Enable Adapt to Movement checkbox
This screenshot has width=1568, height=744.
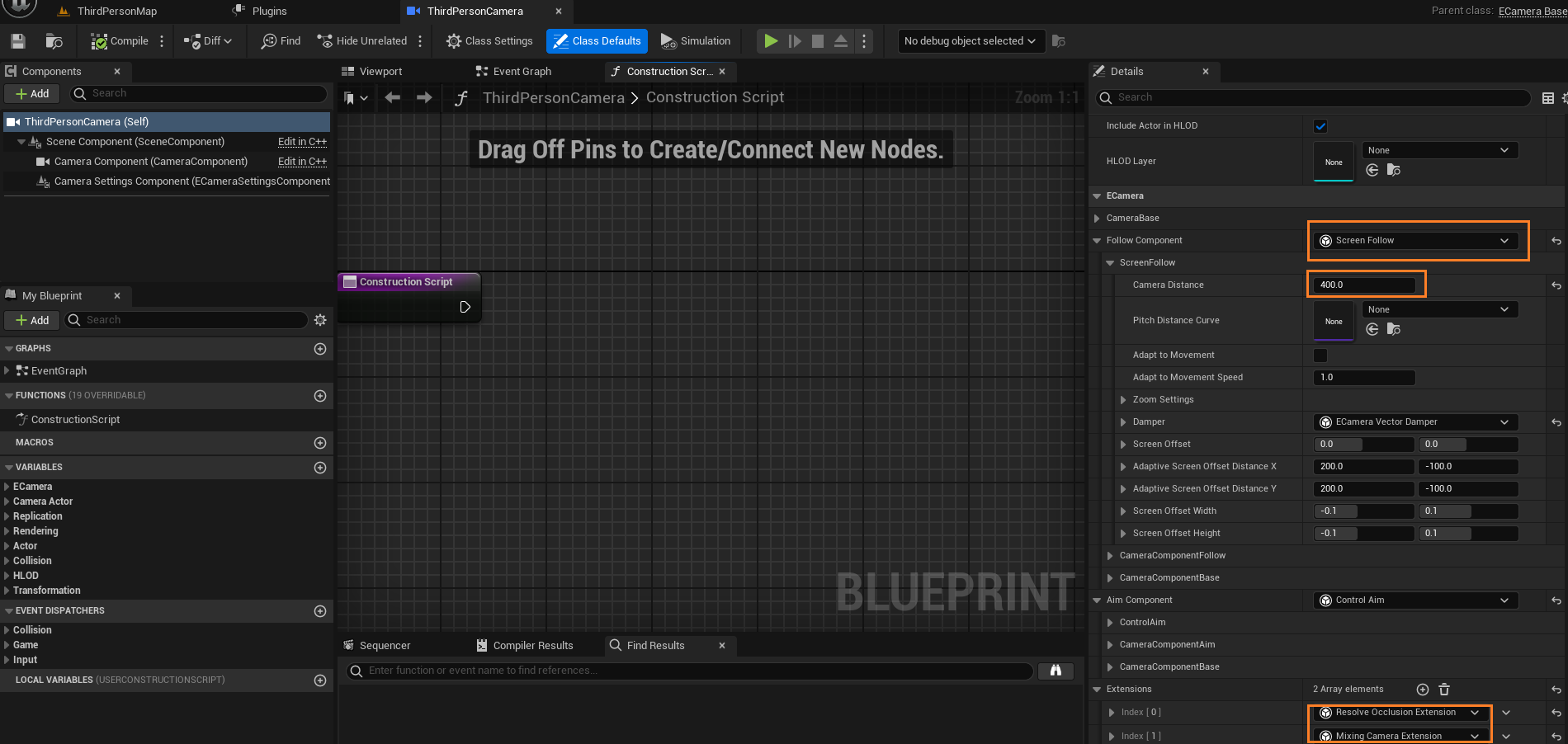pos(1320,356)
